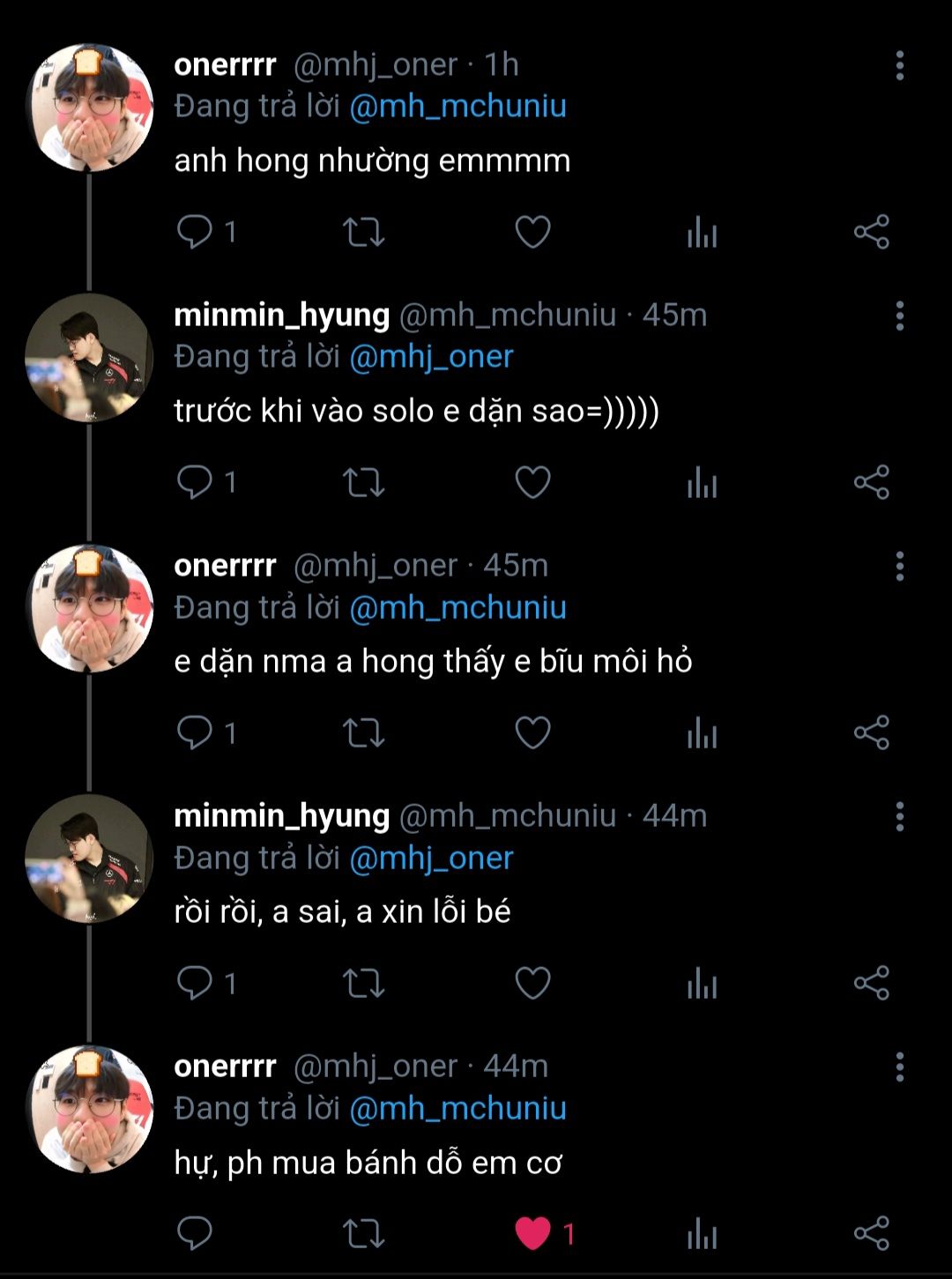The width and height of the screenshot is (952, 1279).
Task: Open minmin_hyung avatar on "rồi rồi" tweet
Action: (x=89, y=859)
